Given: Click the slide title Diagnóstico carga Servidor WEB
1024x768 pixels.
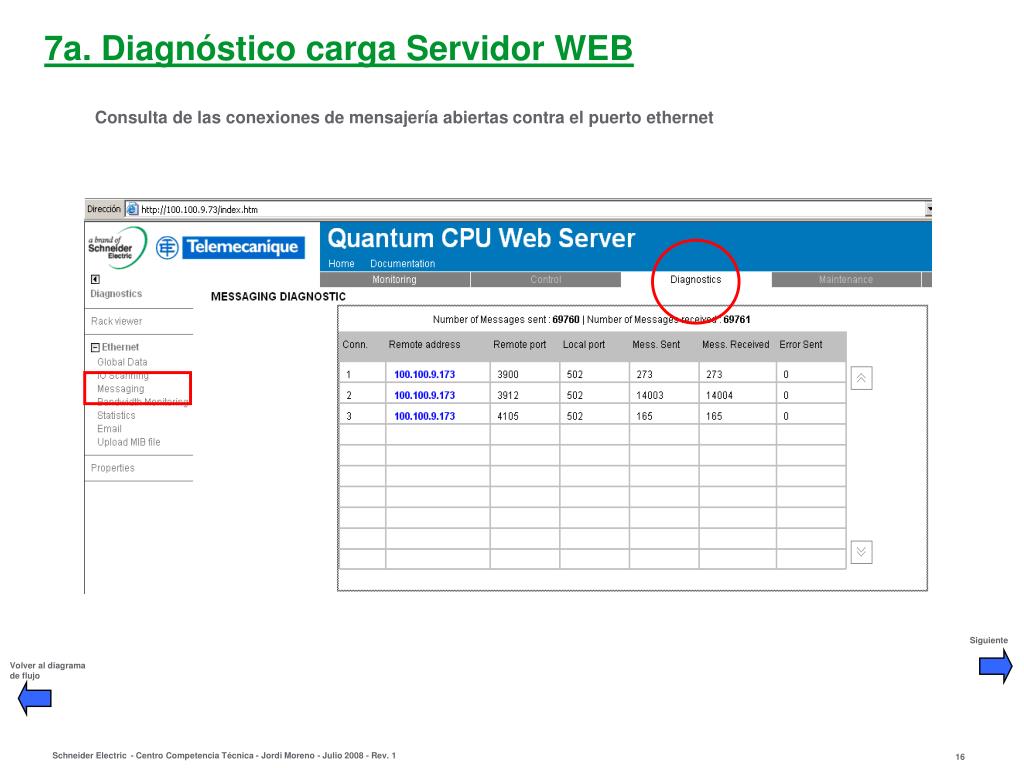Looking at the screenshot, I should pos(339,48).
